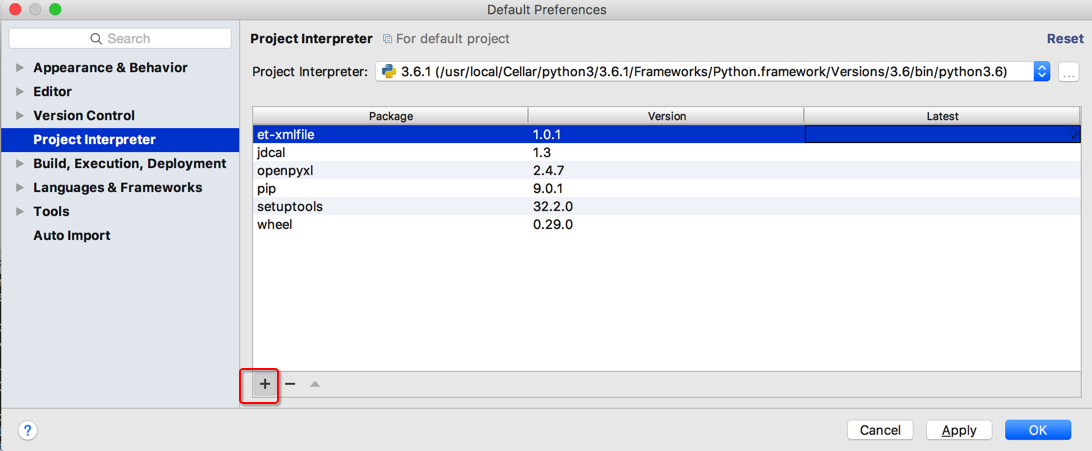Open the Project Interpreter dropdown arrow

pos(1041,72)
